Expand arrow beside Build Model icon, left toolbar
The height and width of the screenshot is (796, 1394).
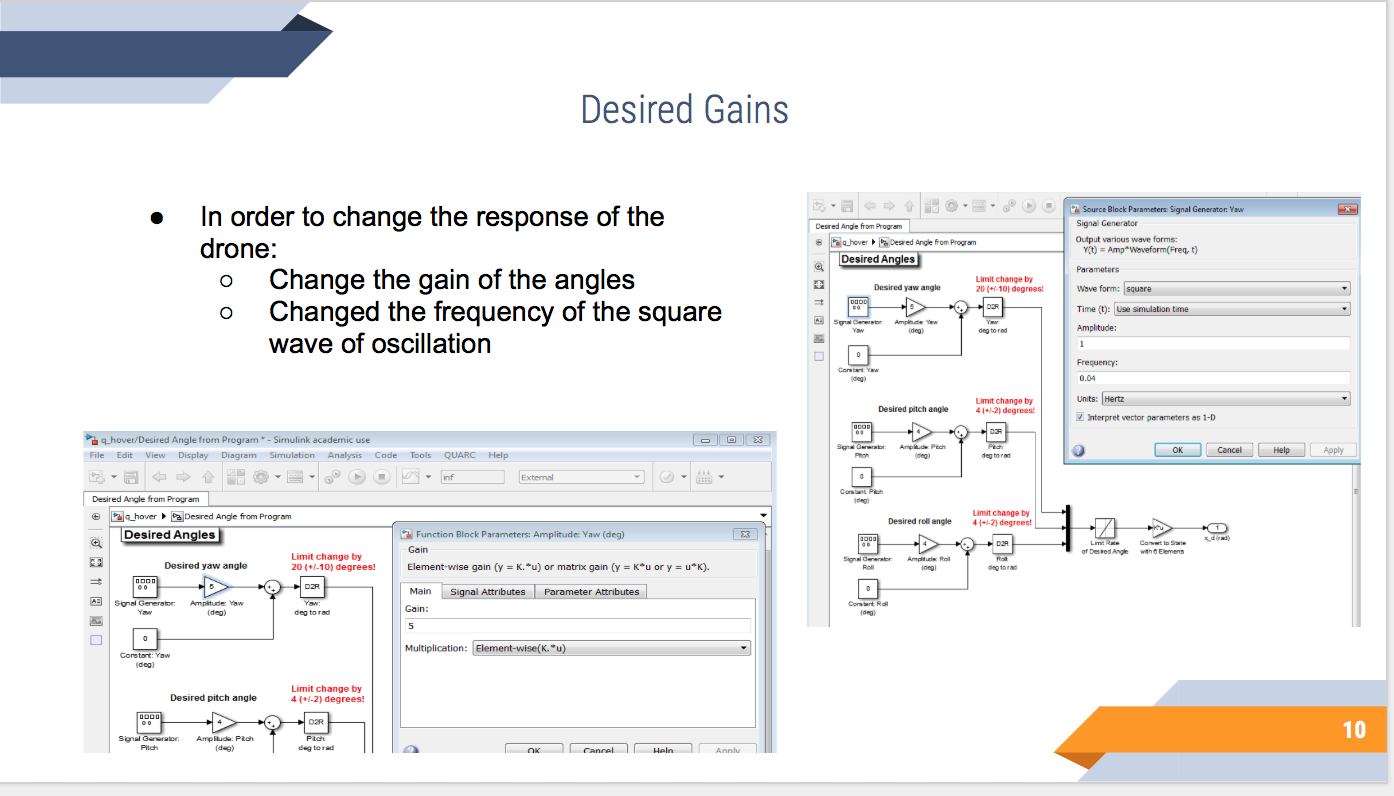coord(721,476)
